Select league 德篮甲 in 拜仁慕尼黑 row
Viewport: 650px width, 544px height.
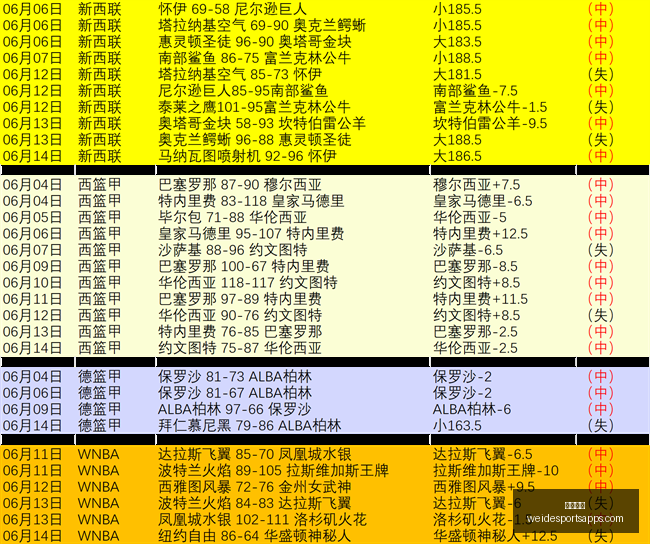pyautogui.click(x=99, y=425)
